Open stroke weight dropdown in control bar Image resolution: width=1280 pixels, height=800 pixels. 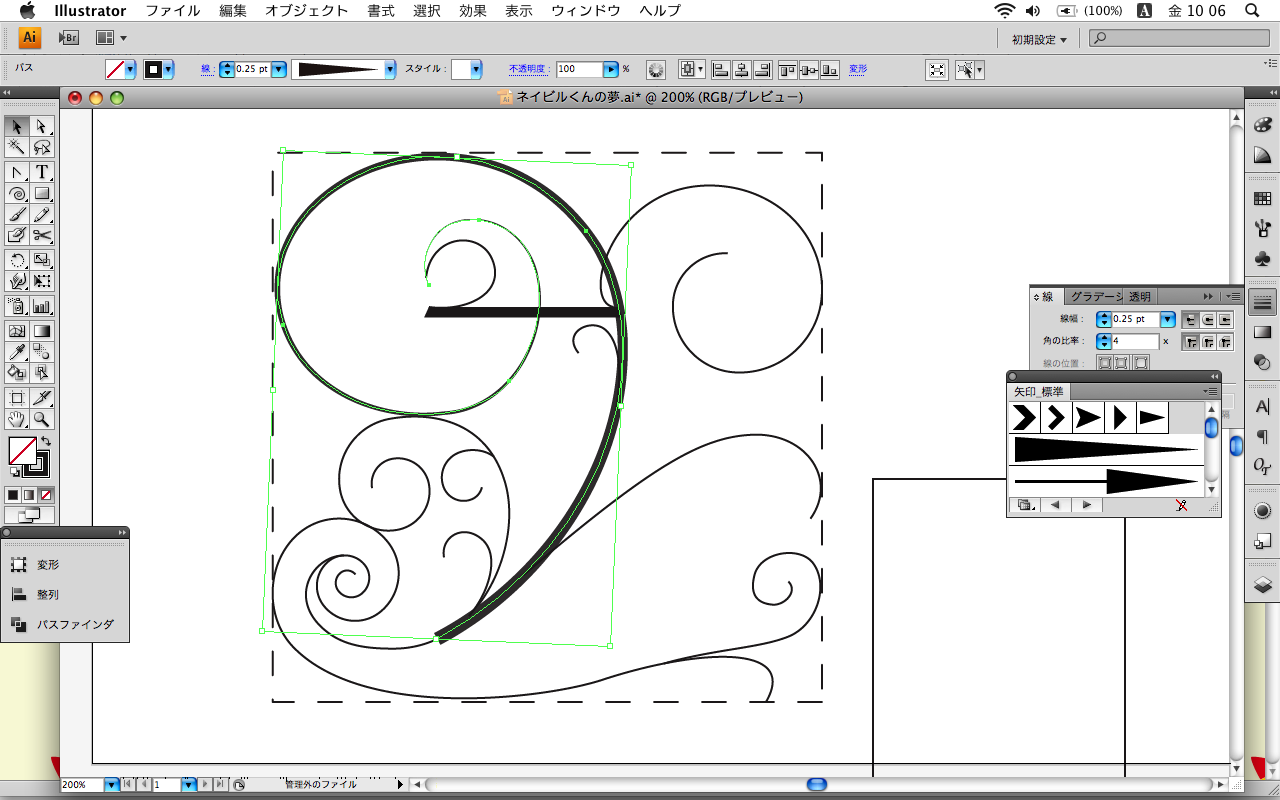pos(278,69)
